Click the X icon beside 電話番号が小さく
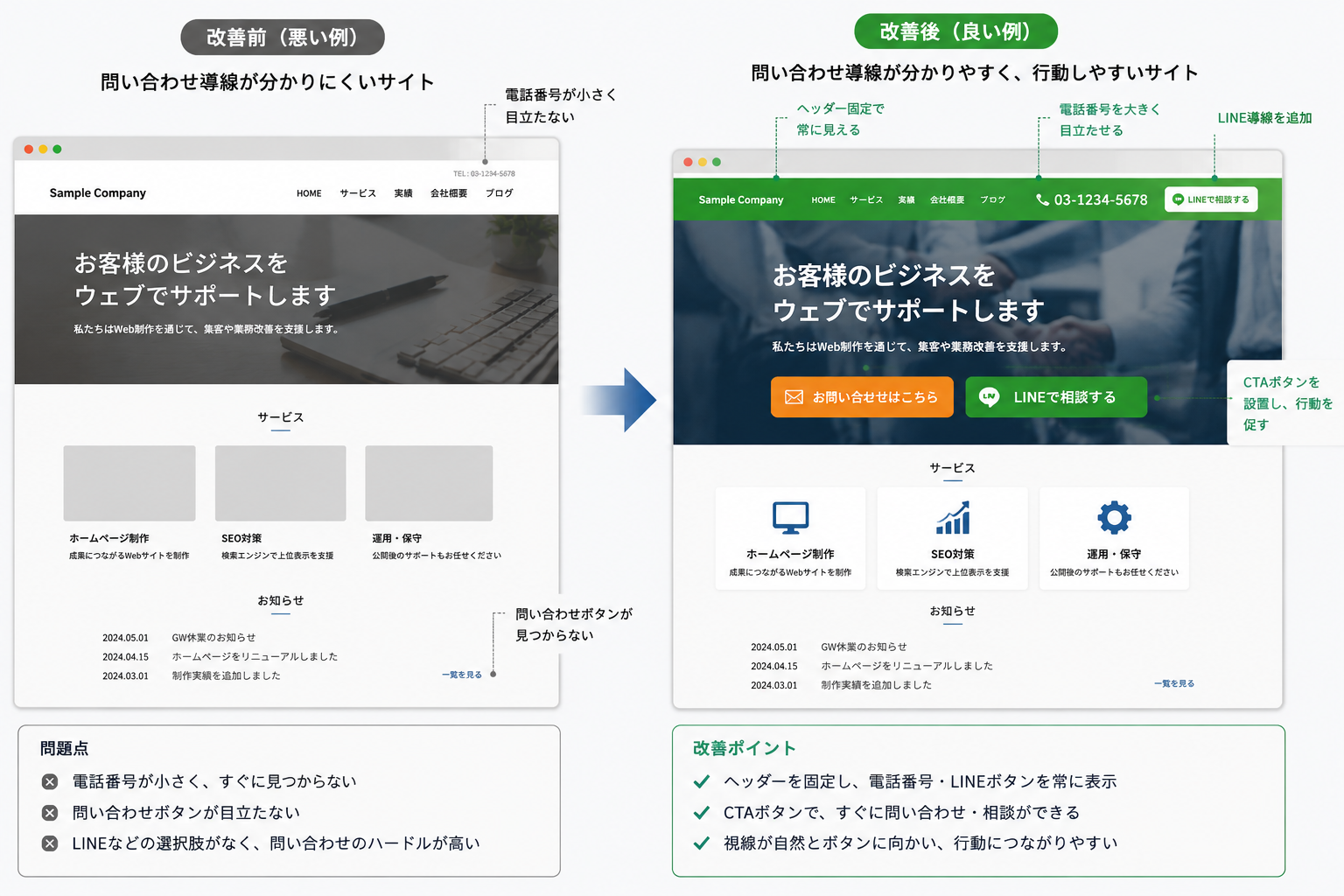Image resolution: width=1344 pixels, height=896 pixels. pos(50,781)
